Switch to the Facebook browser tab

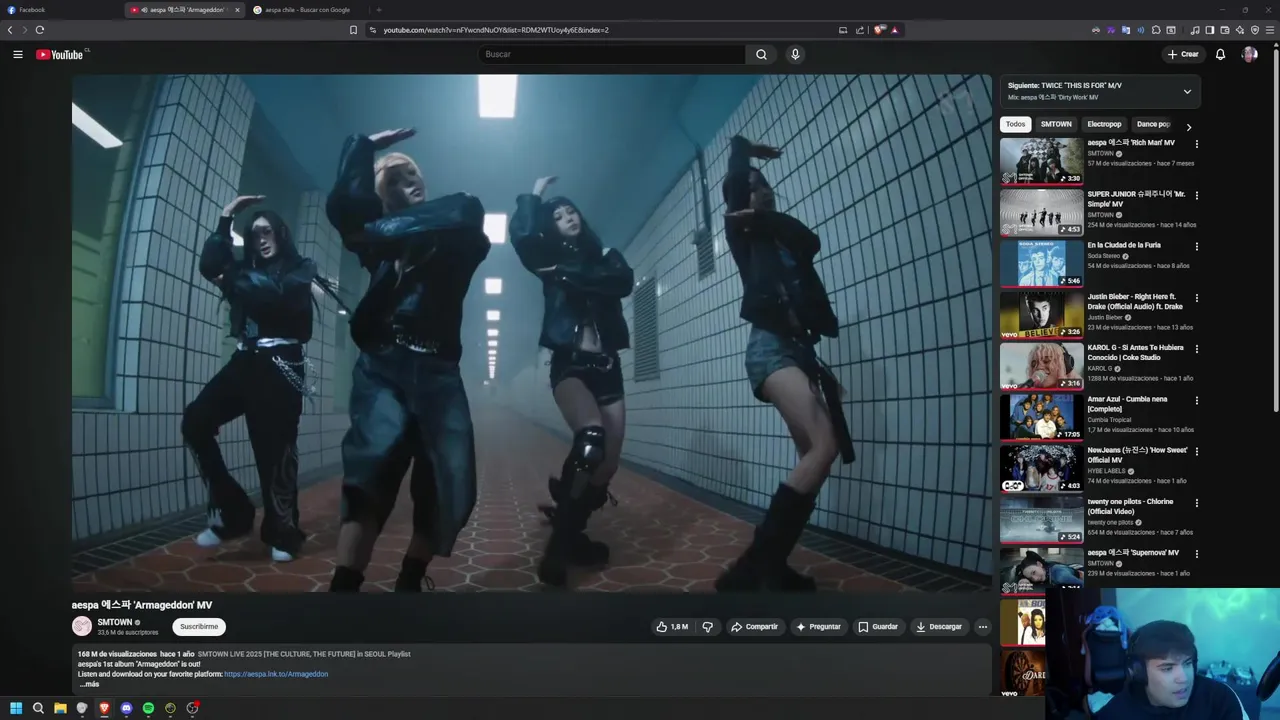60,10
